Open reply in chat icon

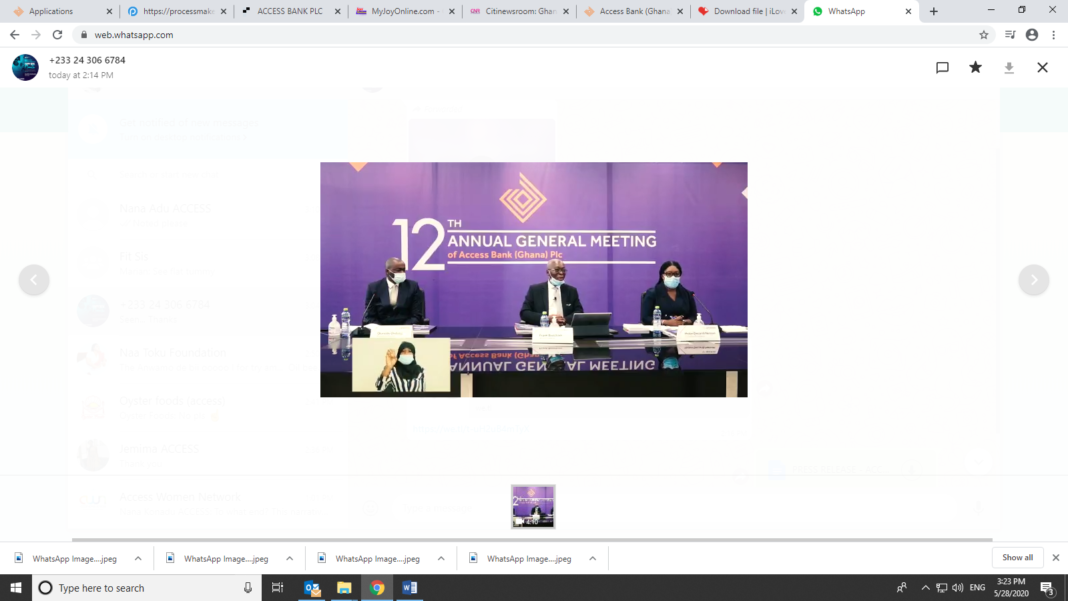tap(942, 67)
